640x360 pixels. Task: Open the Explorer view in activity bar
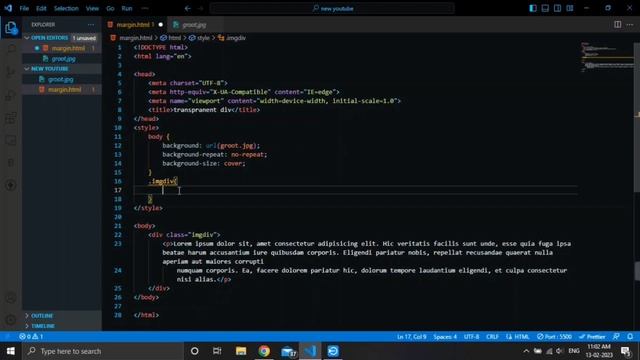[x=11, y=28]
